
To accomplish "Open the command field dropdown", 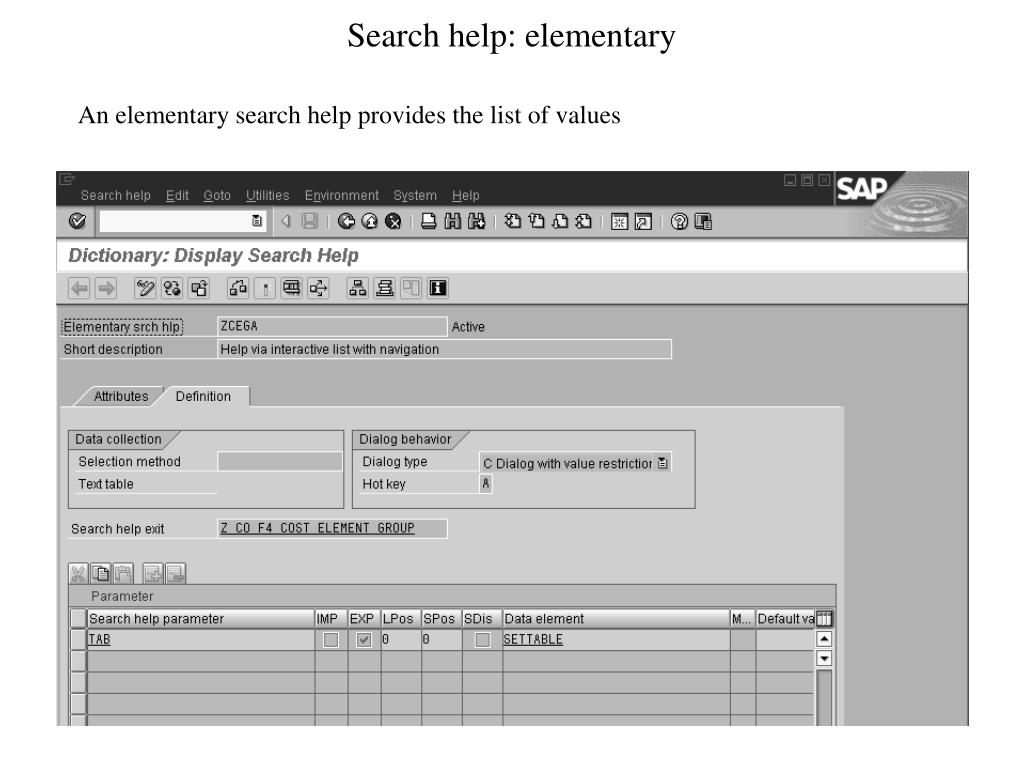I will [x=257, y=221].
